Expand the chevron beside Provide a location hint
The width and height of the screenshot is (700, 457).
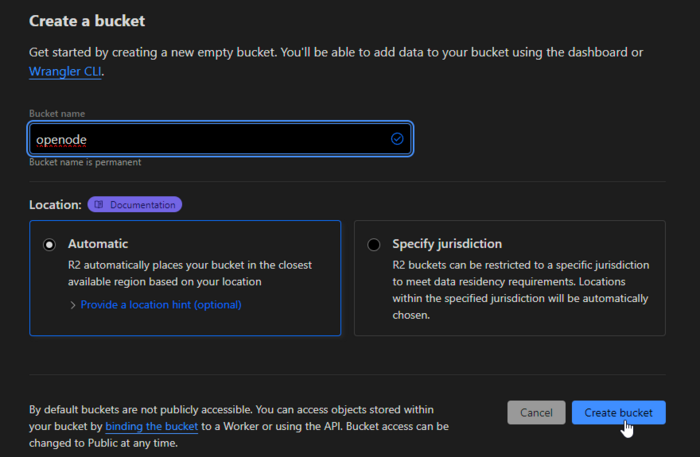(x=73, y=305)
